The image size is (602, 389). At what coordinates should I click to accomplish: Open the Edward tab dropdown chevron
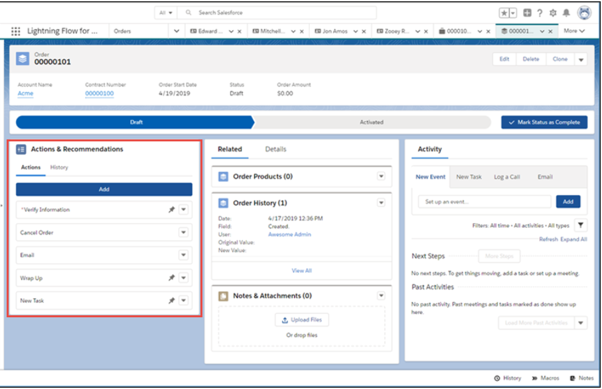click(231, 31)
